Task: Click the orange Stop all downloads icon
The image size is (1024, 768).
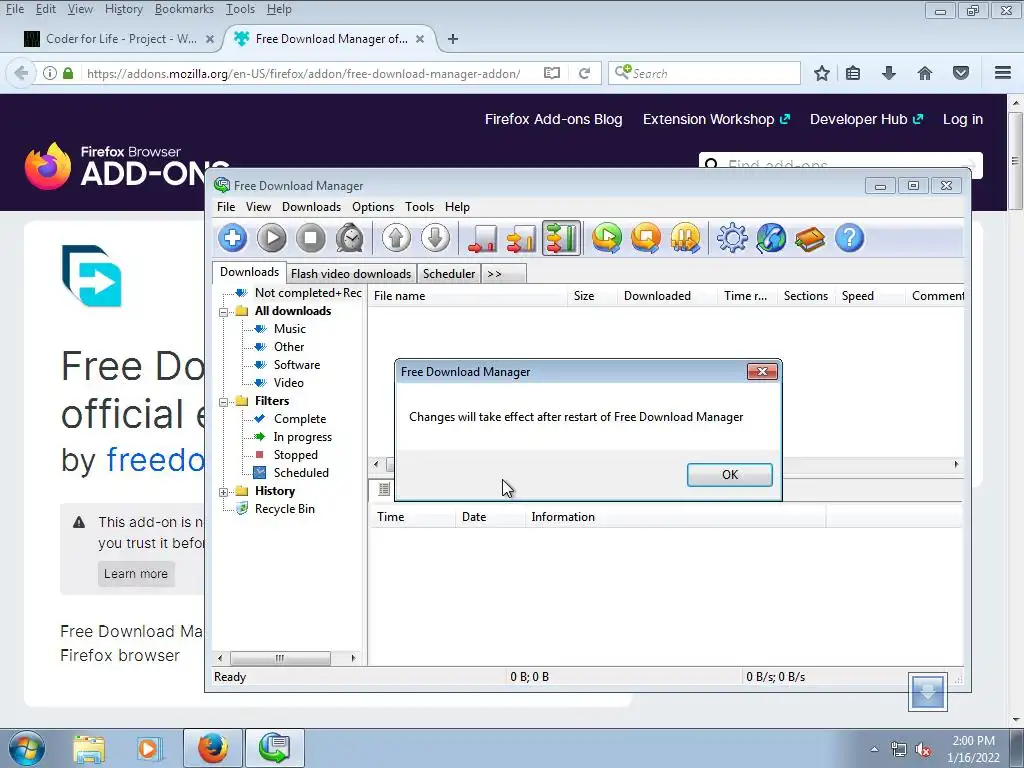Action: [x=646, y=238]
